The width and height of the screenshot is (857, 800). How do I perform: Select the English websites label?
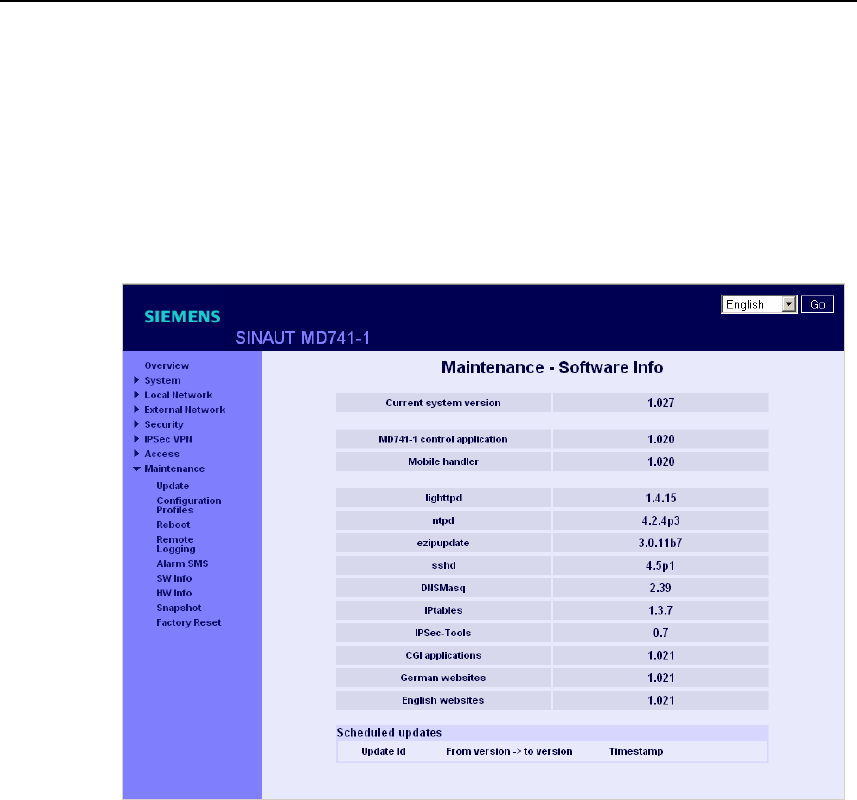[443, 701]
